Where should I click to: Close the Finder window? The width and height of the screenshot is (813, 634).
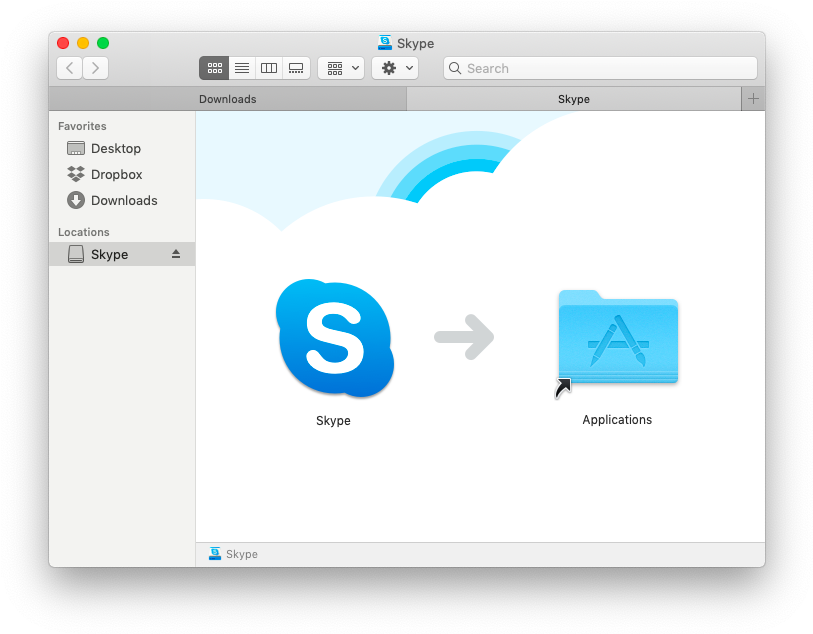point(63,43)
